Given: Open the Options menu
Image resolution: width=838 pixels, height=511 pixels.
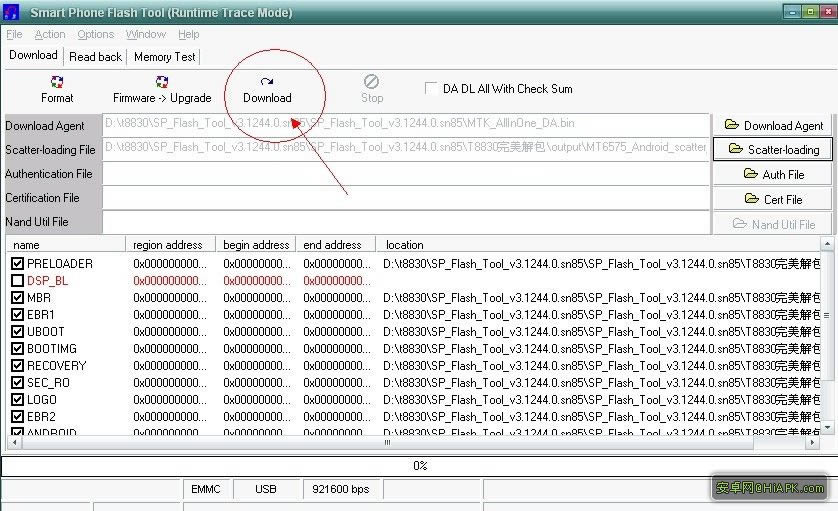Looking at the screenshot, I should coord(96,34).
